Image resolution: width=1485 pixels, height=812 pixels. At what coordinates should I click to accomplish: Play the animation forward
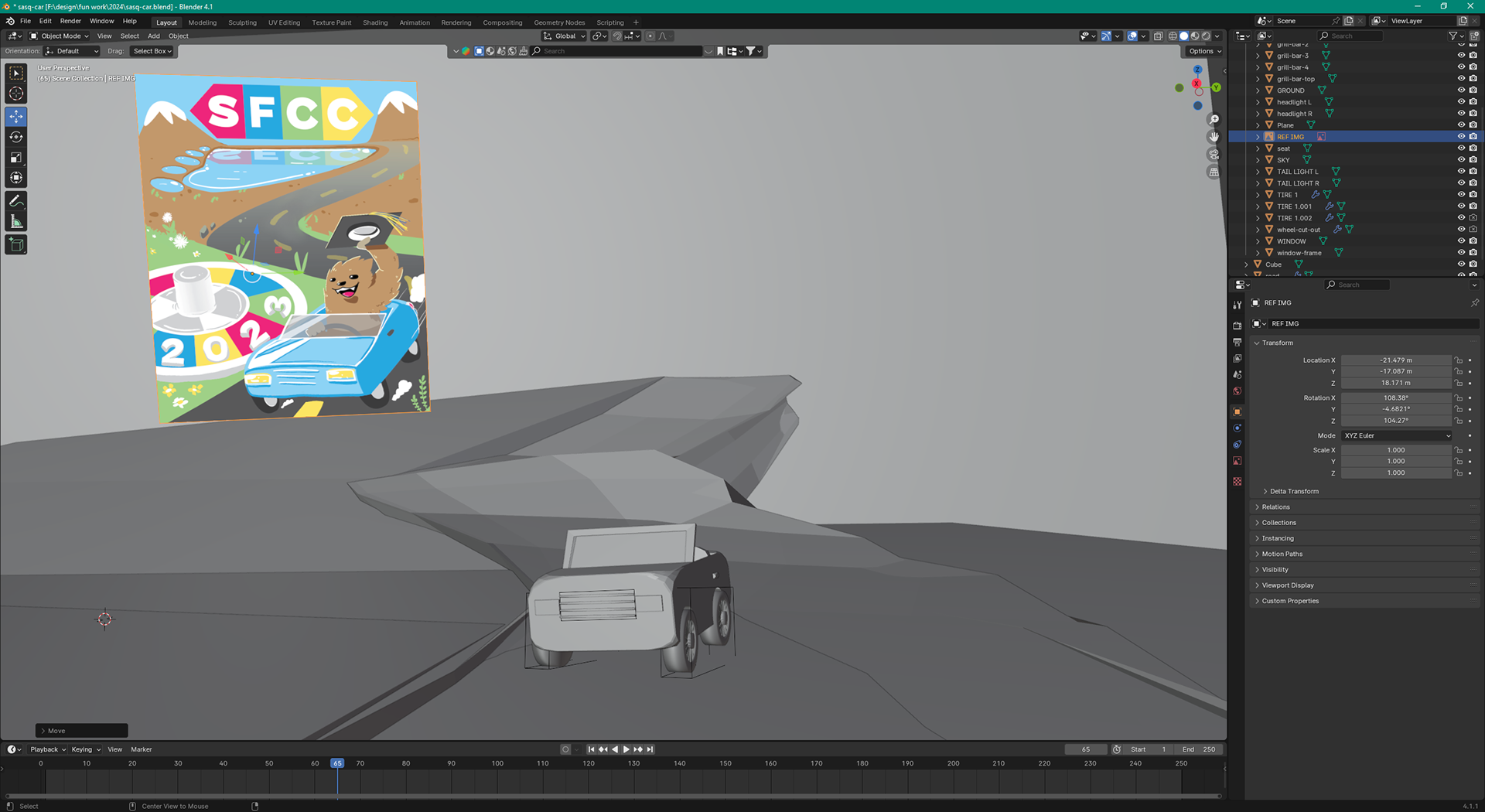(626, 749)
